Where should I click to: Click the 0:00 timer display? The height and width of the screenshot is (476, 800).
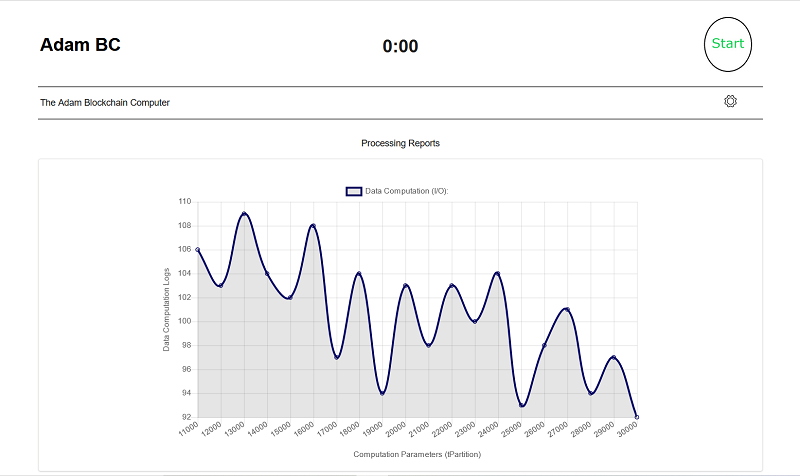click(401, 46)
